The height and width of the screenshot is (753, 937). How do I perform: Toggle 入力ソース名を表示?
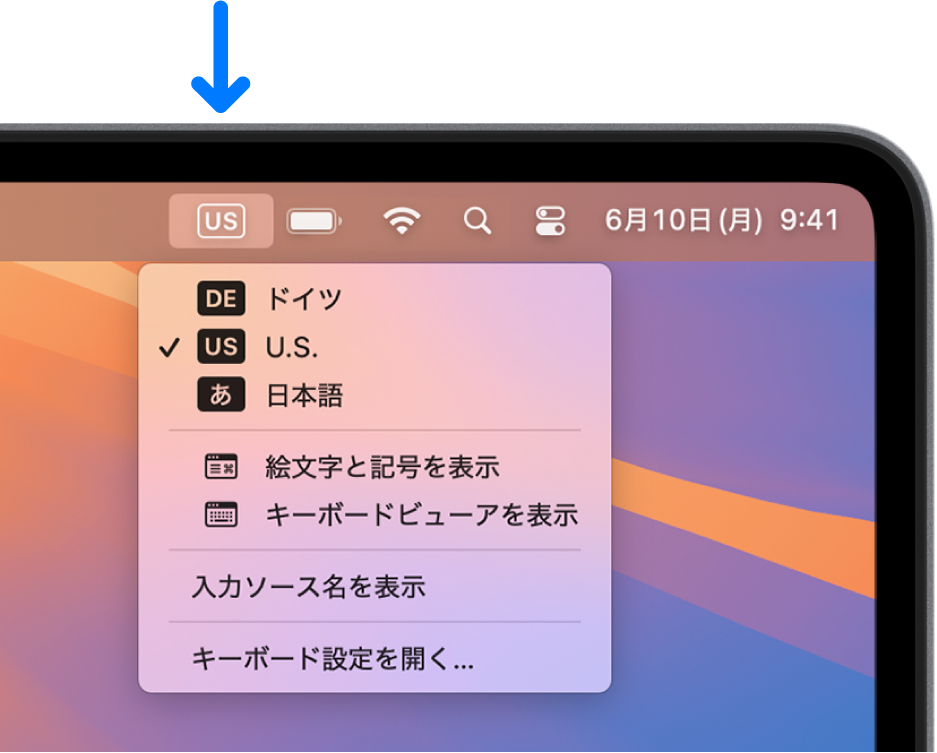(x=375, y=586)
